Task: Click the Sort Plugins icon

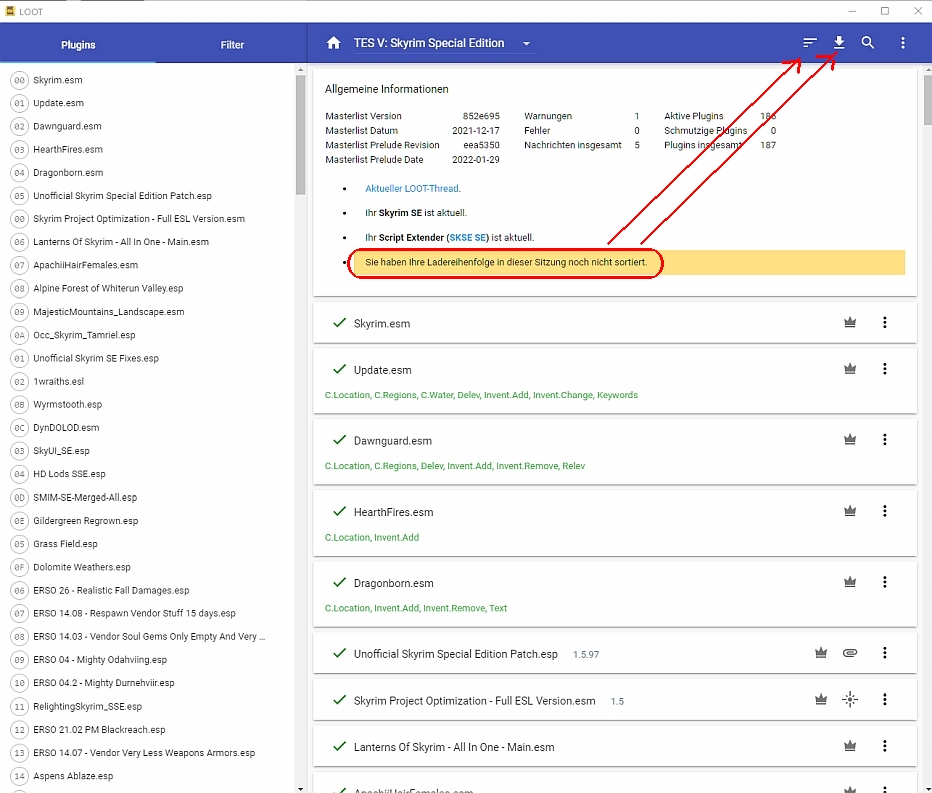Action: pos(810,43)
